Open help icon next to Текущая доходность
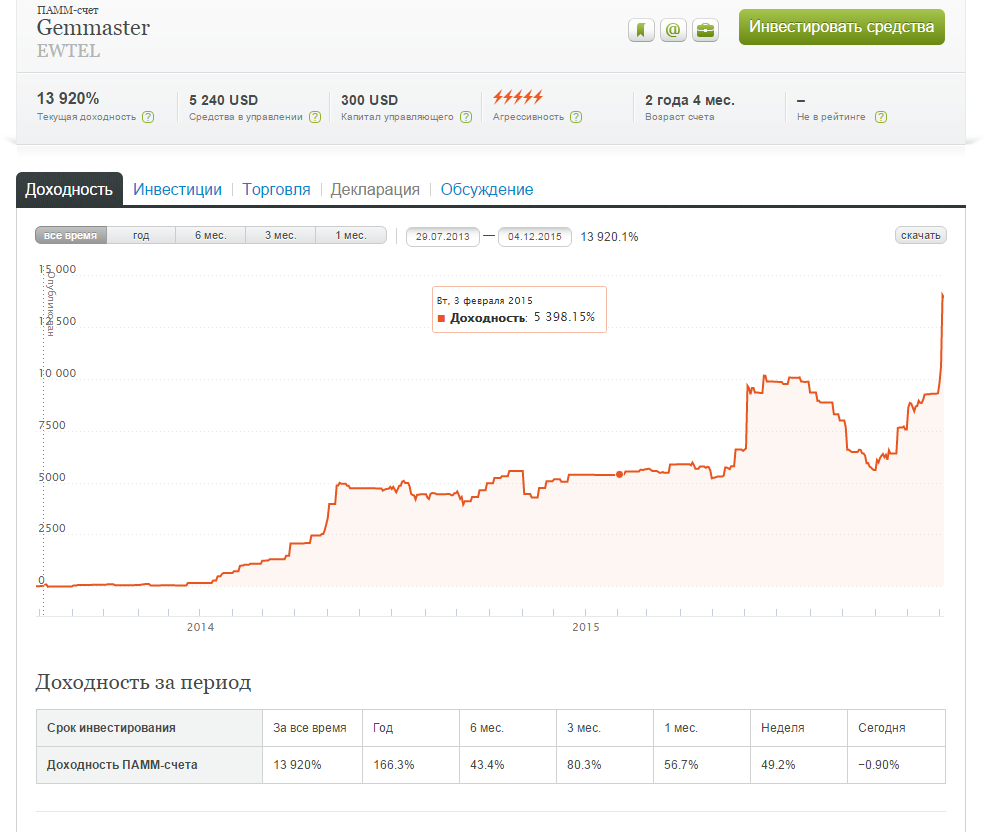Screen dimensions: 984x832 point(148,117)
